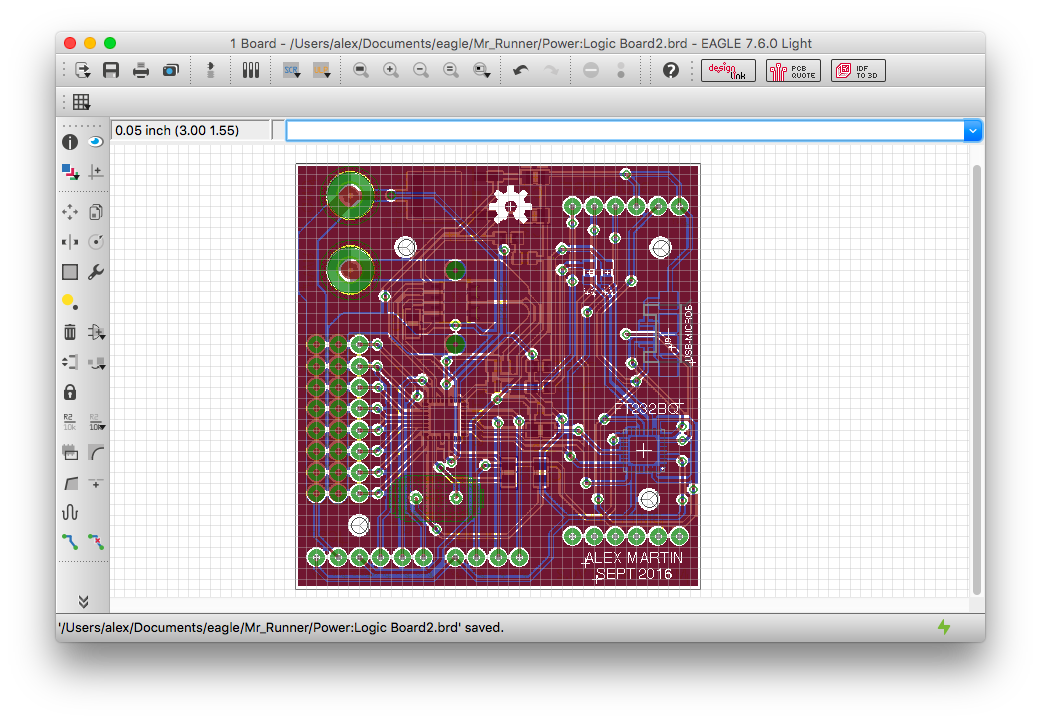
Task: Select the Group rectangle tool
Action: coord(70,272)
